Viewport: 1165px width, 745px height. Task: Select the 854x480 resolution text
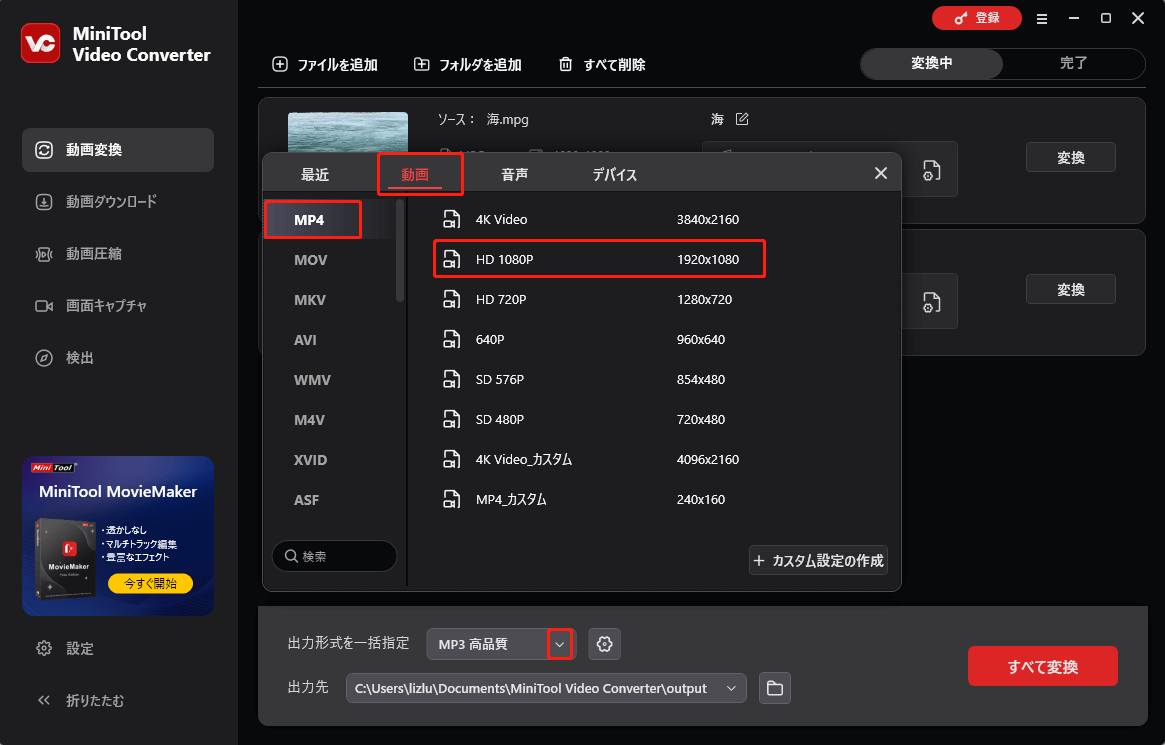pos(701,380)
